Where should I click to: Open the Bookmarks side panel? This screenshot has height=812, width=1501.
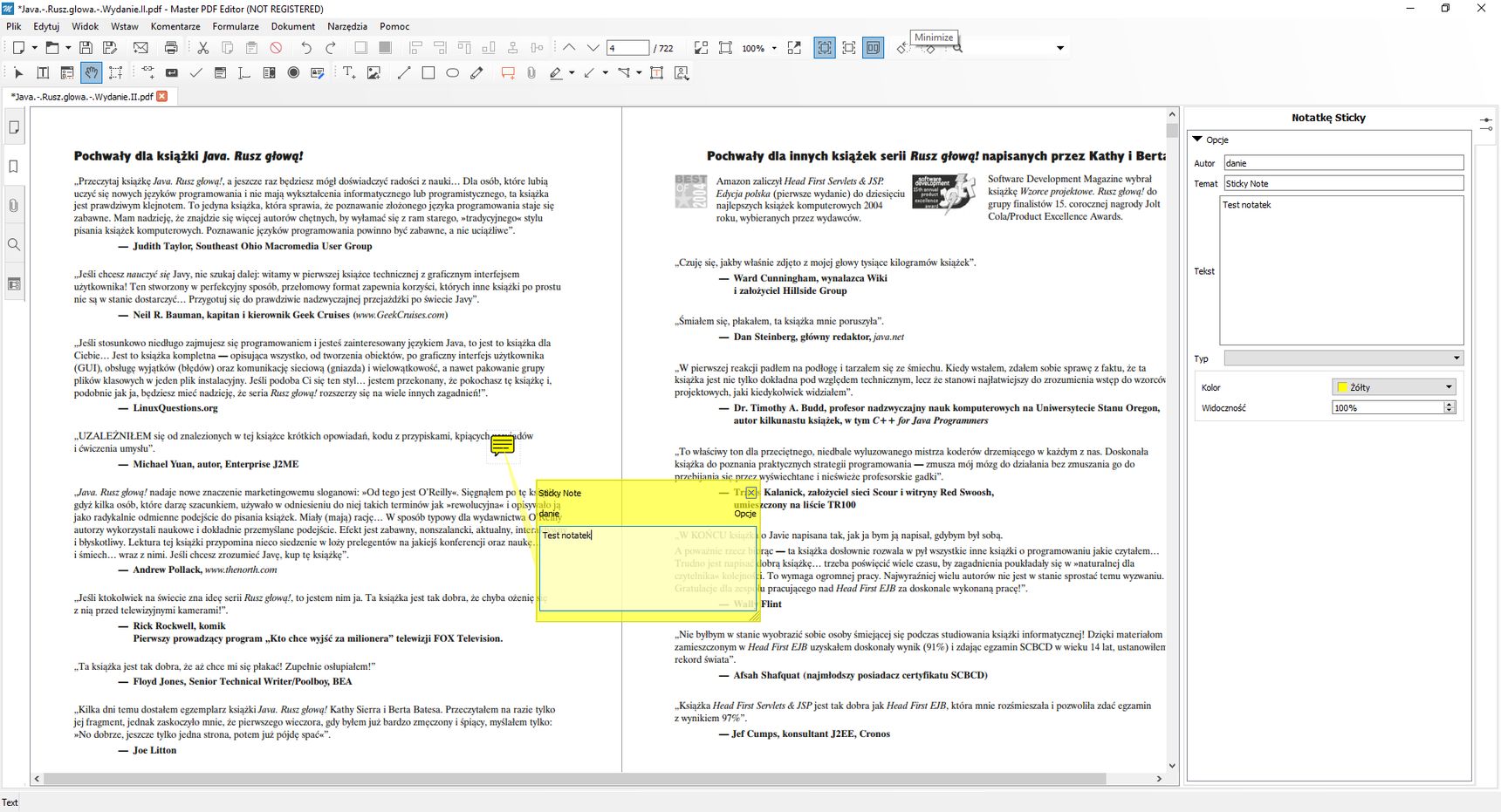(14, 167)
